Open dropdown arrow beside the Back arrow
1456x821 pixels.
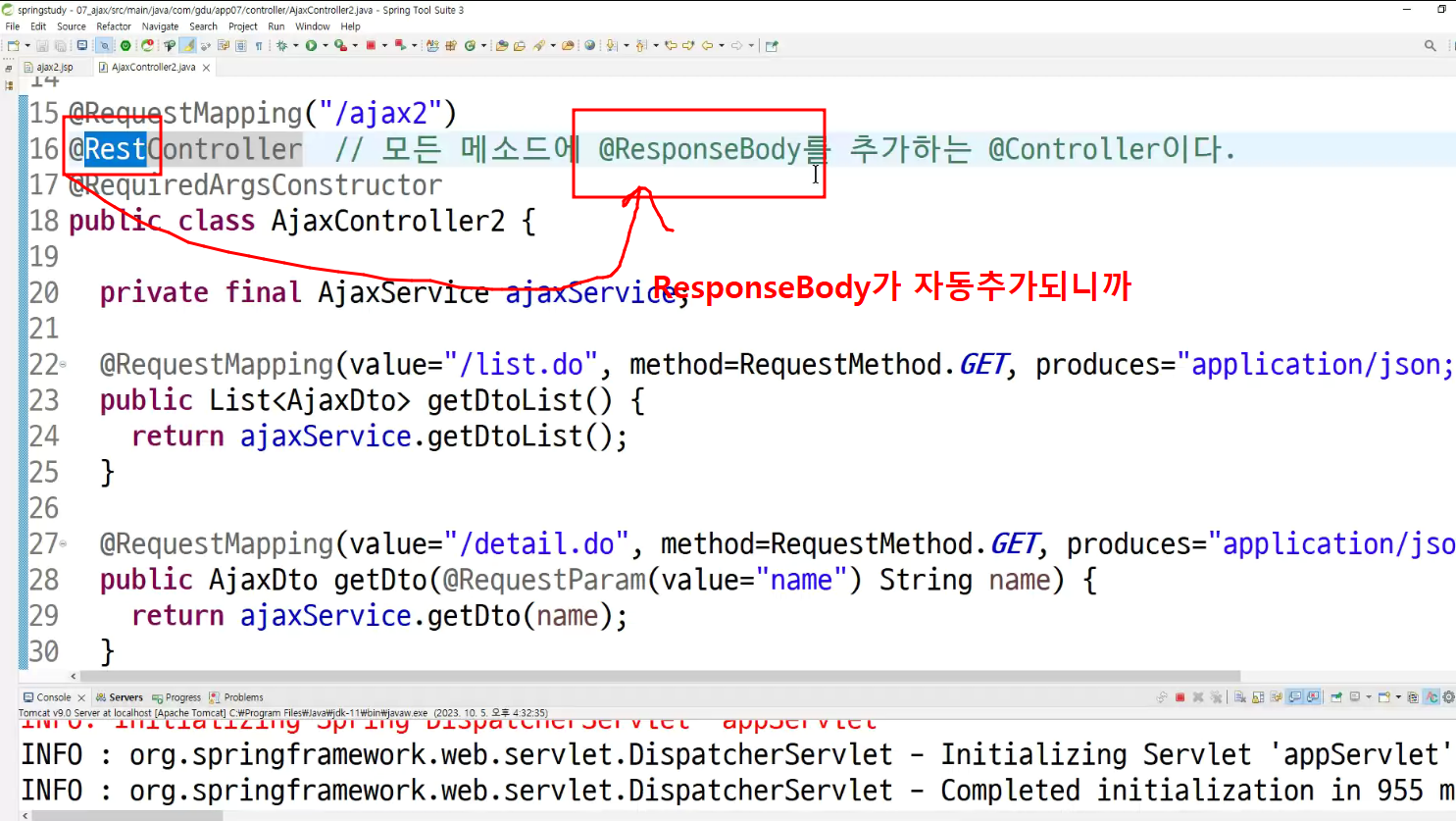click(722, 45)
